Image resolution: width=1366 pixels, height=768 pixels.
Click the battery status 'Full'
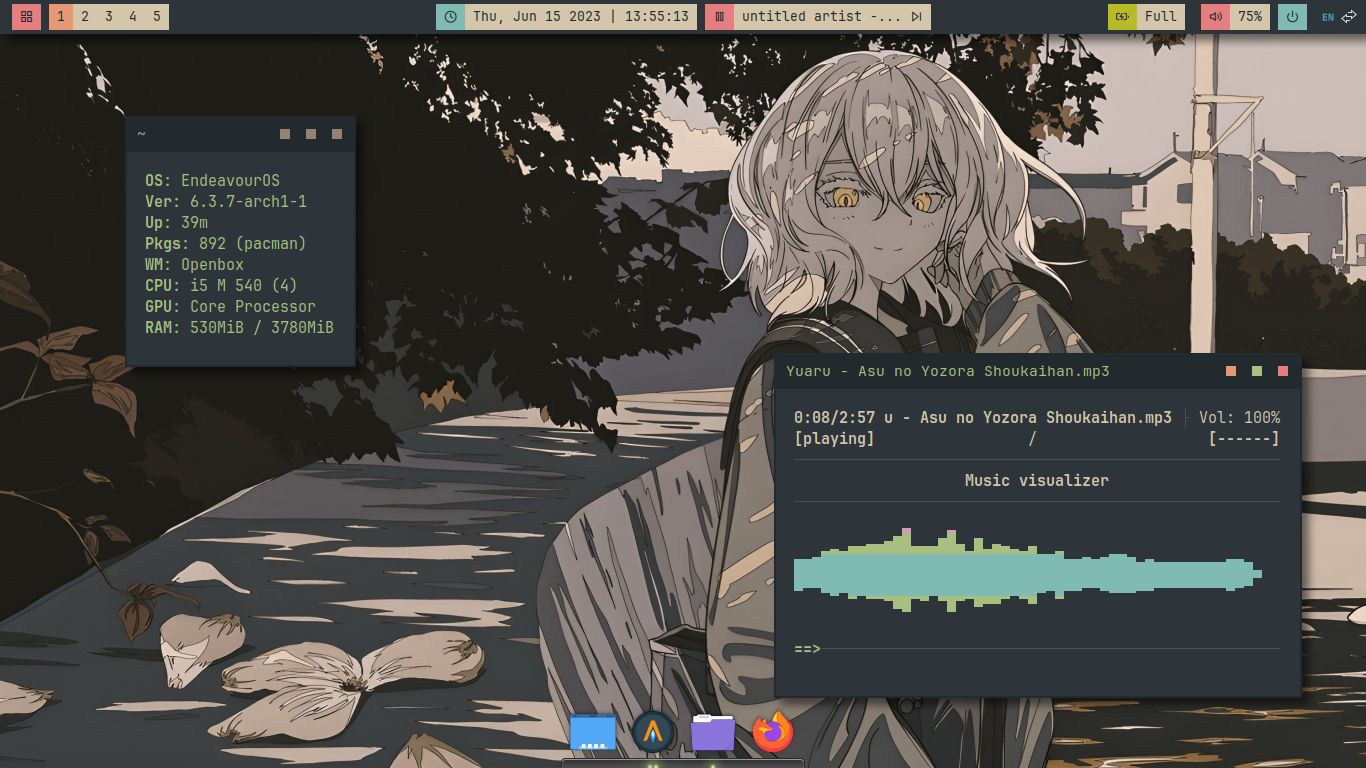pyautogui.click(x=1161, y=17)
